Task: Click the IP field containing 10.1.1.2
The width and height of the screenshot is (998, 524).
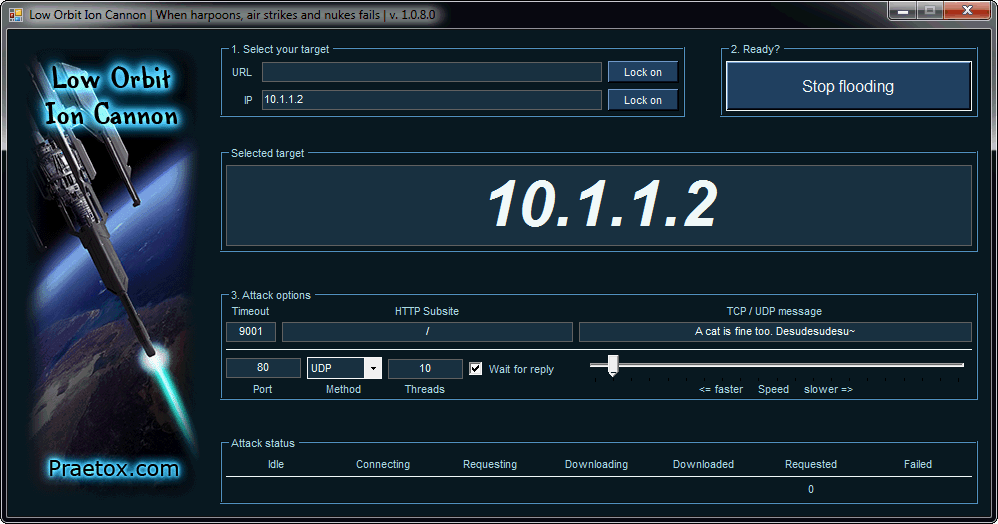Action: 432,100
